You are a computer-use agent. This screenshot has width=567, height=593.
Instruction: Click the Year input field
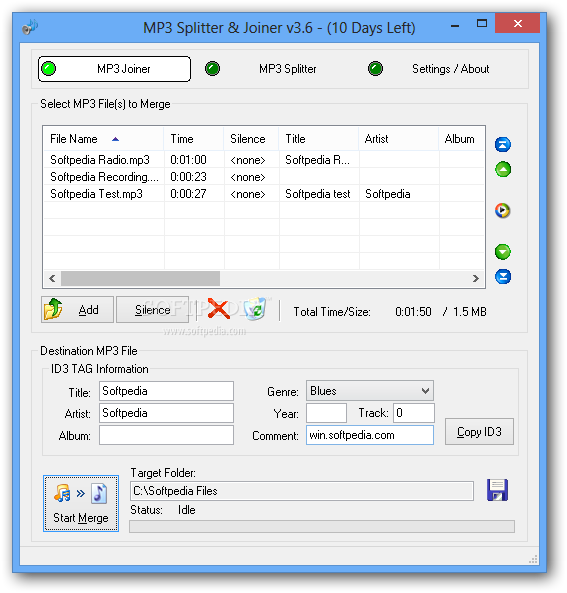click(x=326, y=413)
